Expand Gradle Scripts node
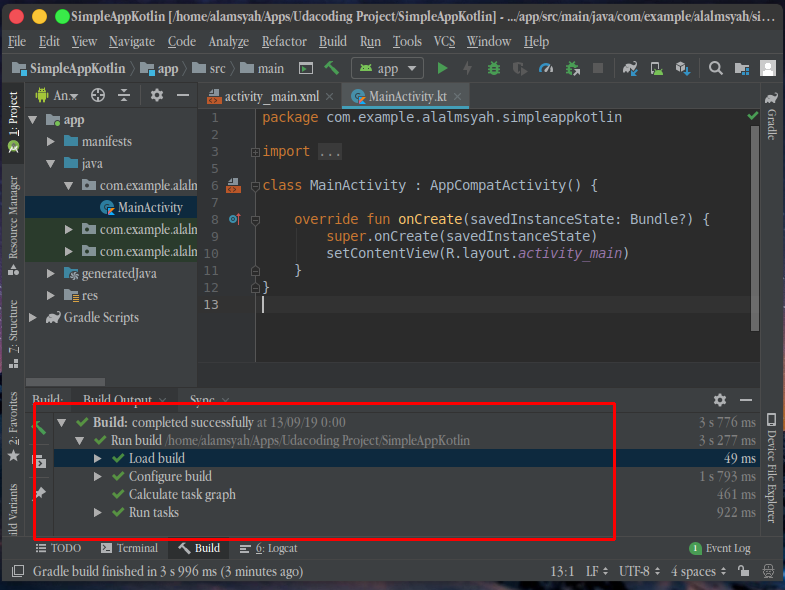Viewport: 785px width, 590px height. (33, 318)
